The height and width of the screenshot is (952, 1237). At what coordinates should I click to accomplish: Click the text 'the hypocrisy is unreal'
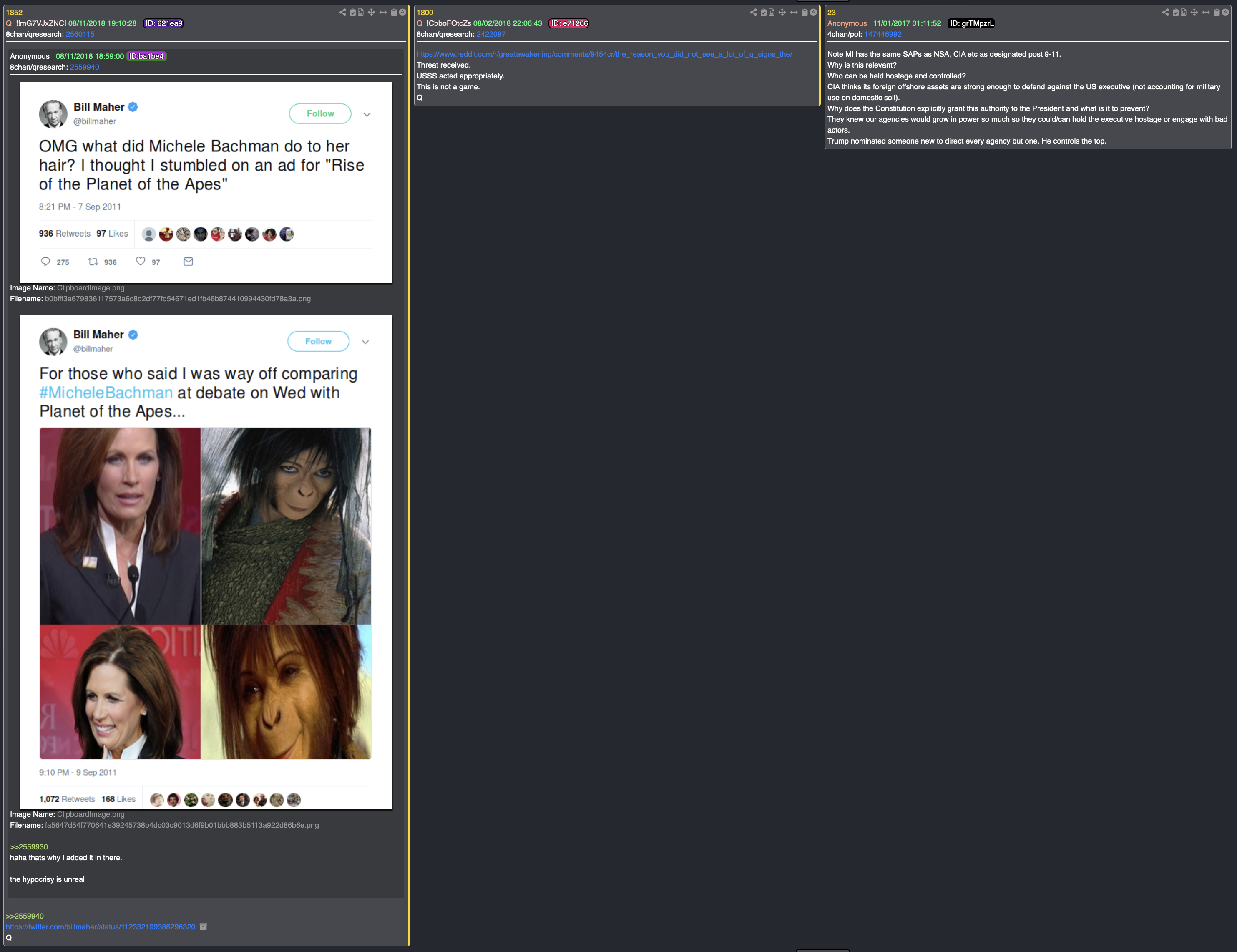tap(47, 879)
